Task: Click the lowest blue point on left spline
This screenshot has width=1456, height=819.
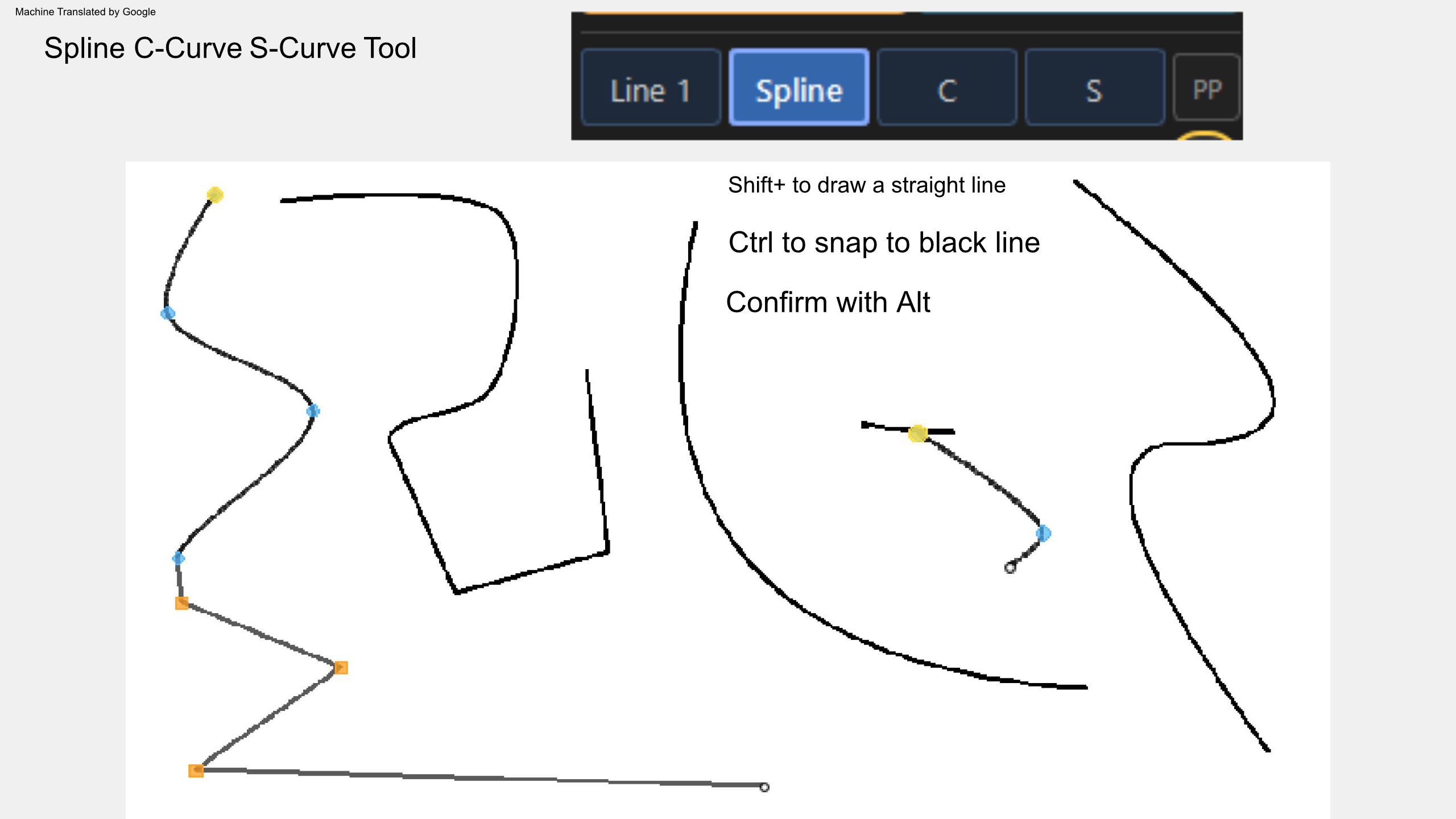Action: click(179, 558)
